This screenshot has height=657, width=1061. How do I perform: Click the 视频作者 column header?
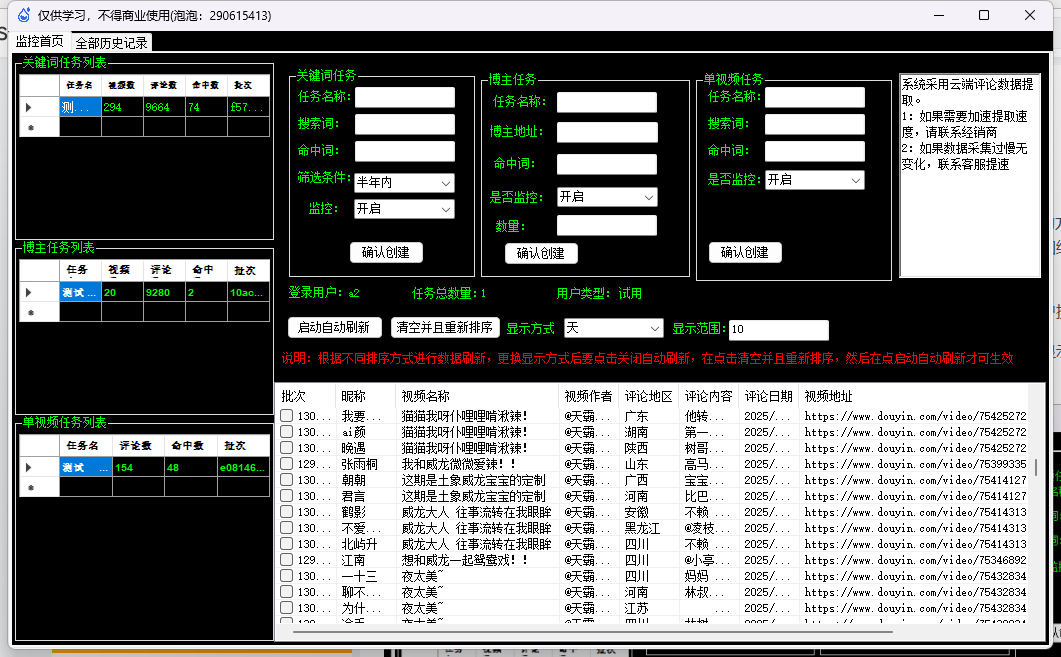click(588, 397)
